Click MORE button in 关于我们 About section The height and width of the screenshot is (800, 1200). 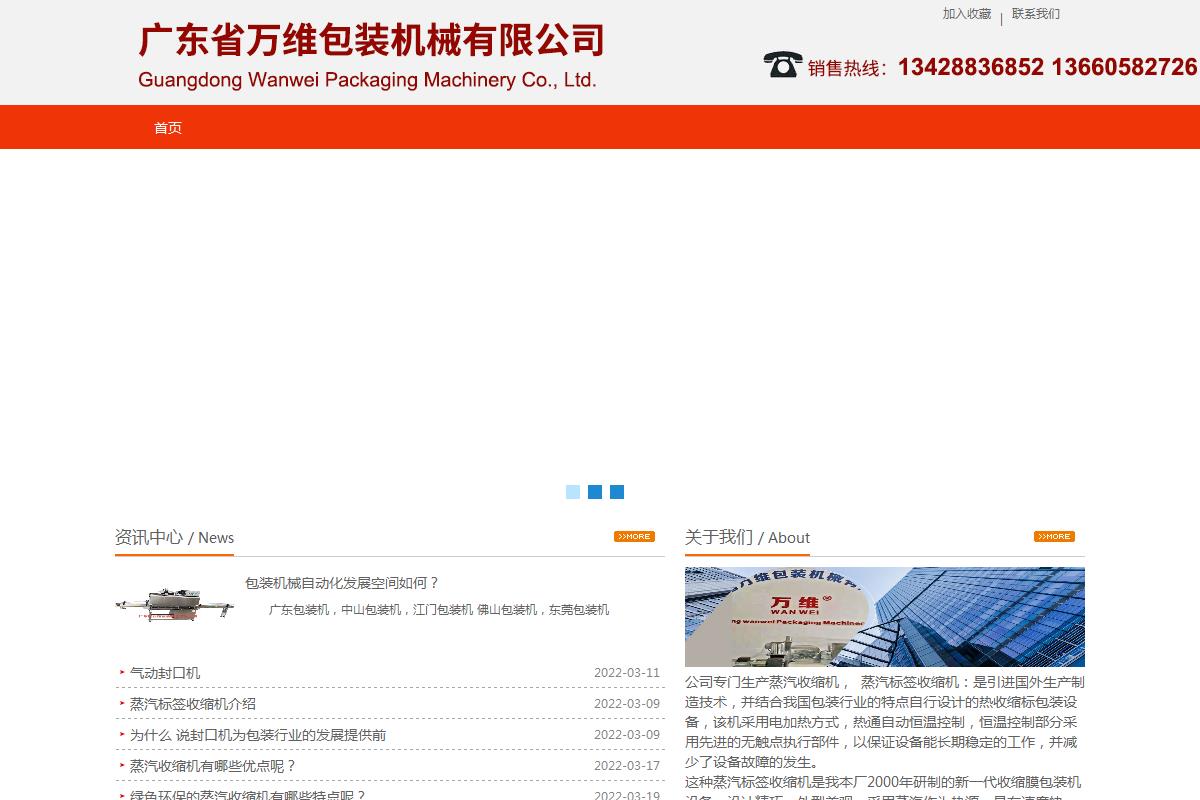1054,537
